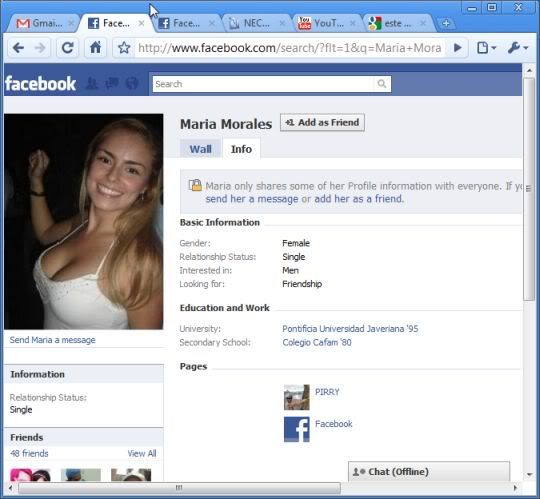Open the notifications globe icon
Image resolution: width=540 pixels, height=499 pixels.
point(132,83)
